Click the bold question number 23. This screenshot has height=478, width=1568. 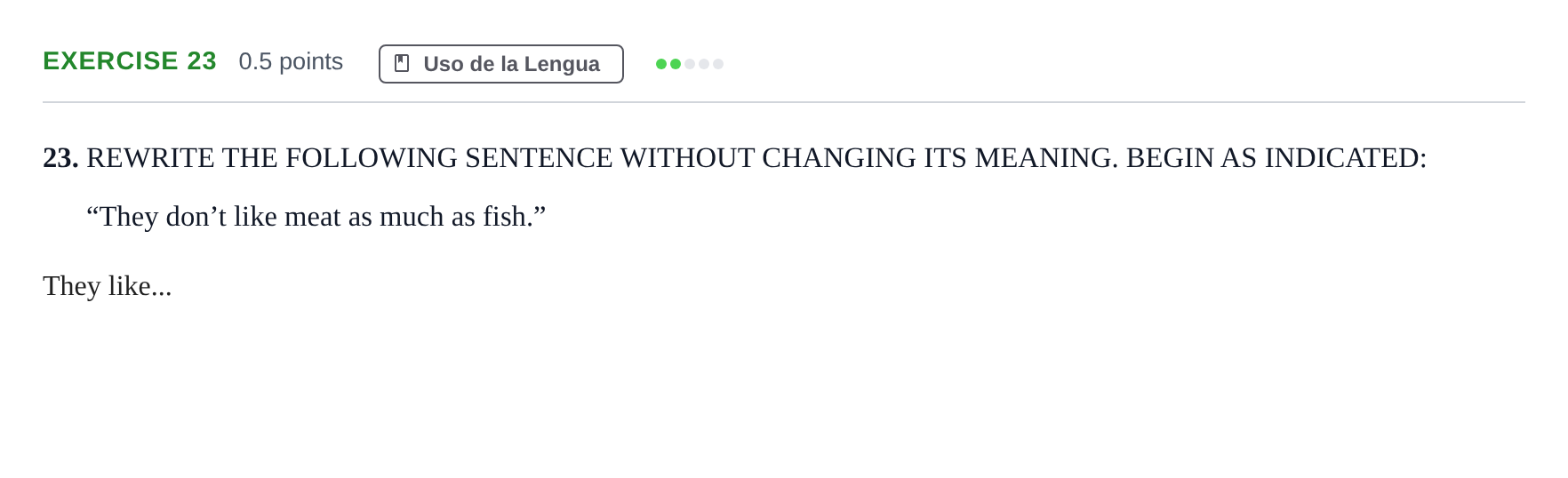pos(60,158)
